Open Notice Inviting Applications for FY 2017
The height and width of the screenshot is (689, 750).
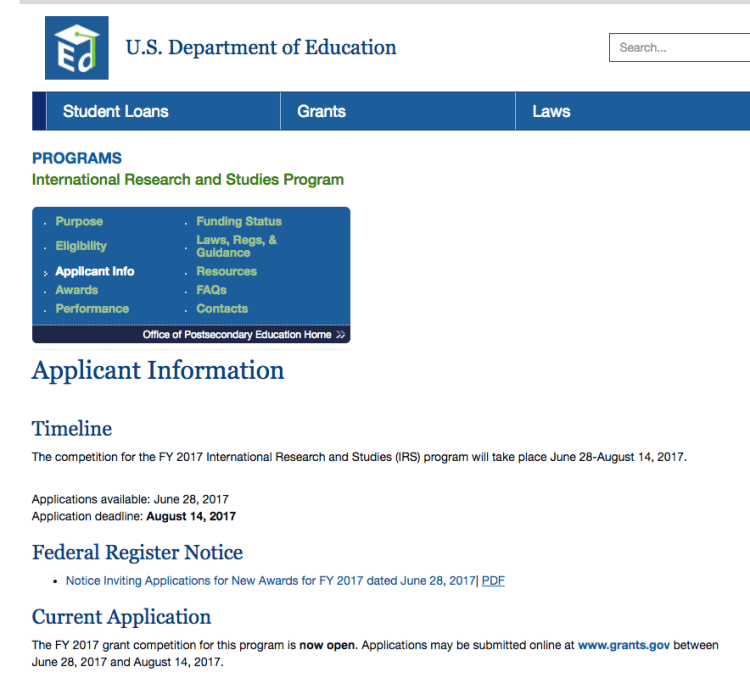pyautogui.click(x=270, y=581)
